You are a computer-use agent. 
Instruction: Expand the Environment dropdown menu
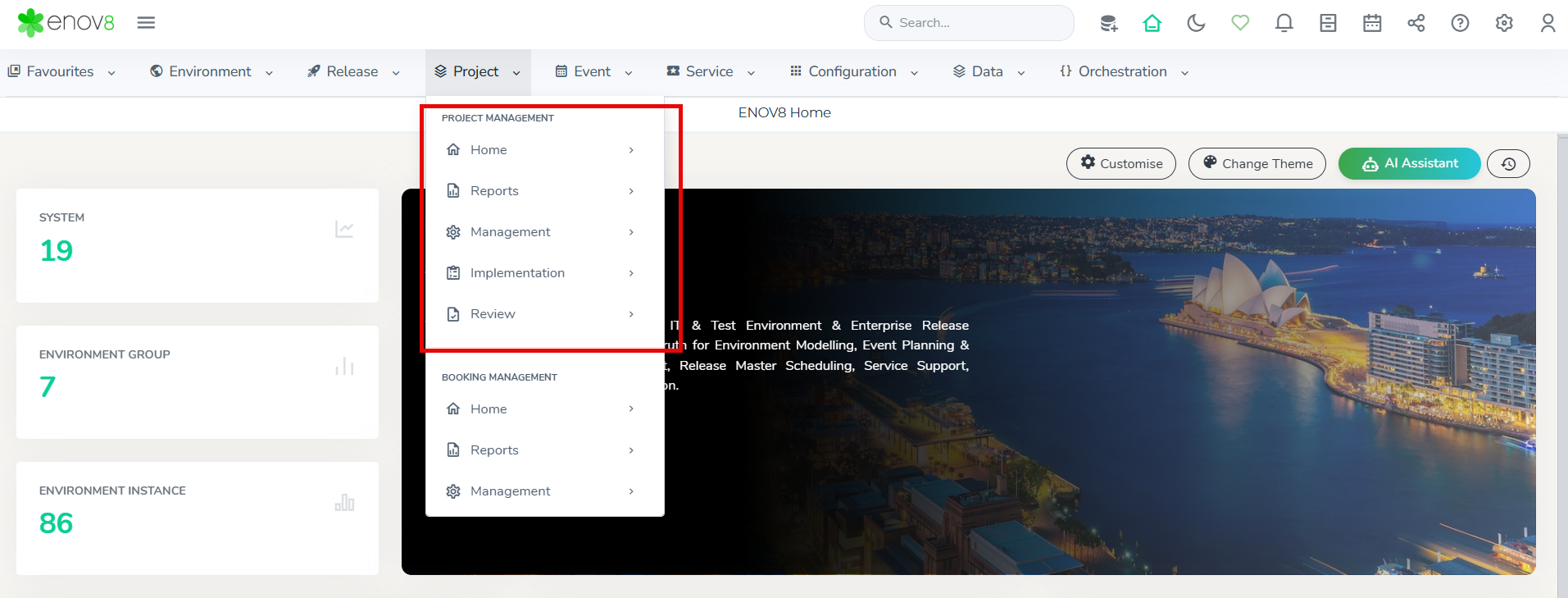(x=211, y=72)
